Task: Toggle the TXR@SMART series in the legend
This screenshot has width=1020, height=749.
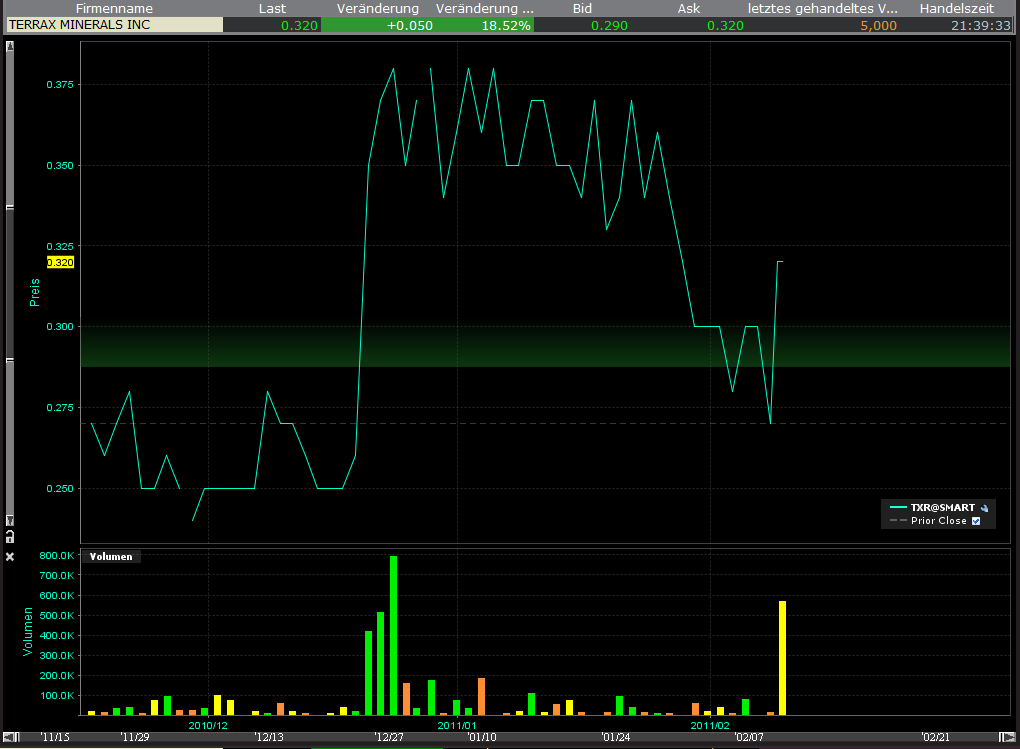Action: pyautogui.click(x=941, y=507)
